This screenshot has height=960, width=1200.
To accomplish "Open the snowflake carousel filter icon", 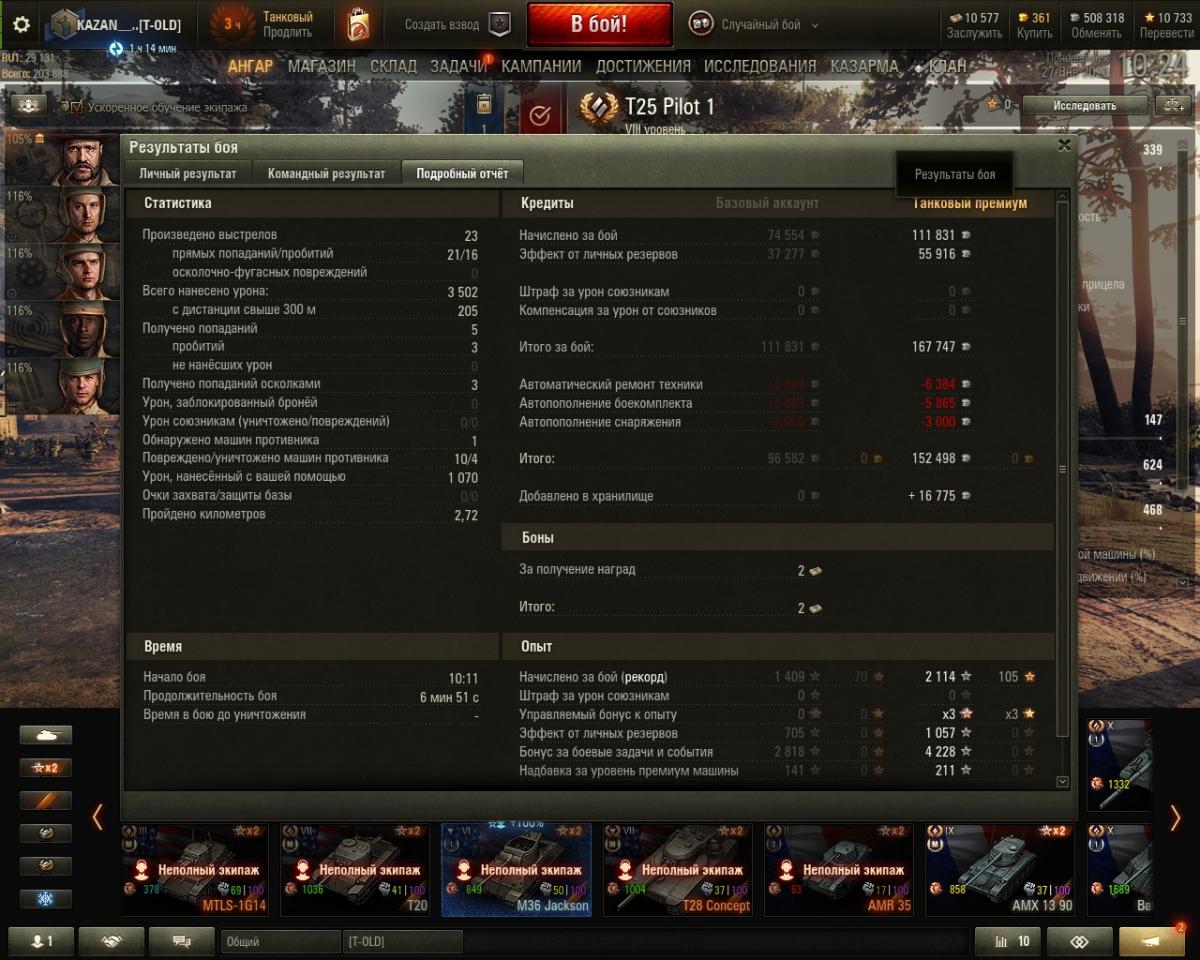I will pyautogui.click(x=46, y=899).
